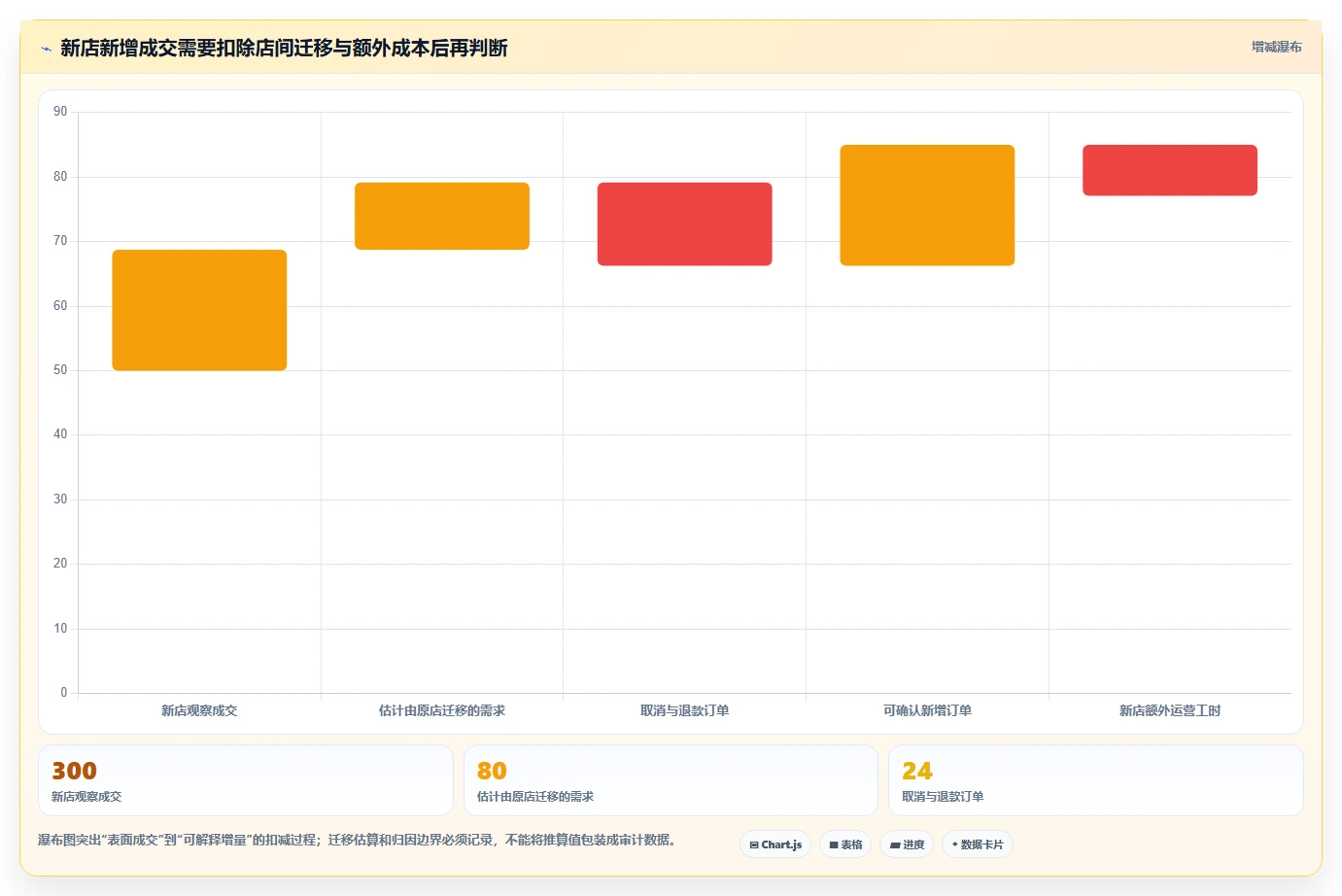
Task: Click the y-axis value 90
Action: 60,112
